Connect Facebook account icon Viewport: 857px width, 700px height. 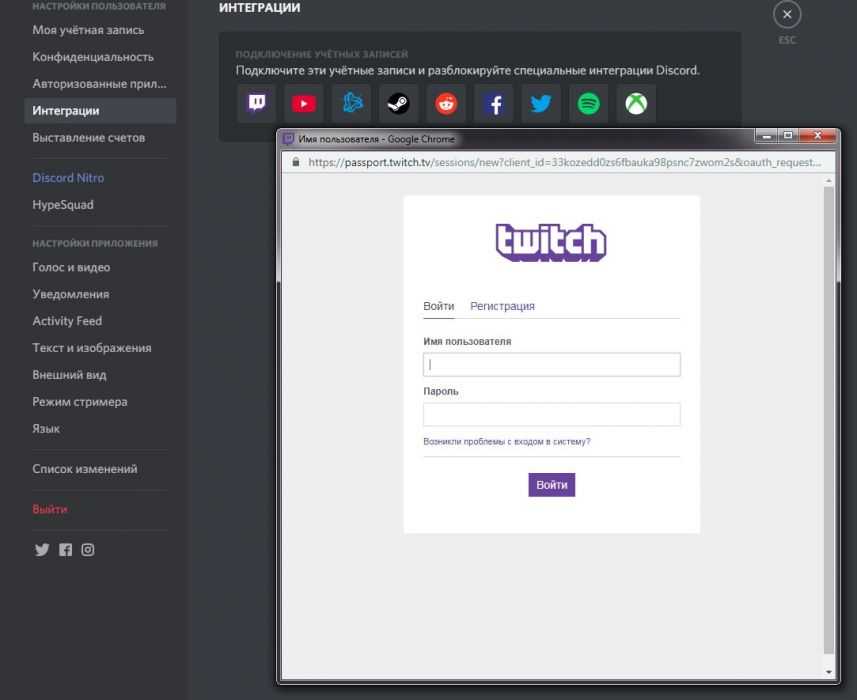[494, 104]
